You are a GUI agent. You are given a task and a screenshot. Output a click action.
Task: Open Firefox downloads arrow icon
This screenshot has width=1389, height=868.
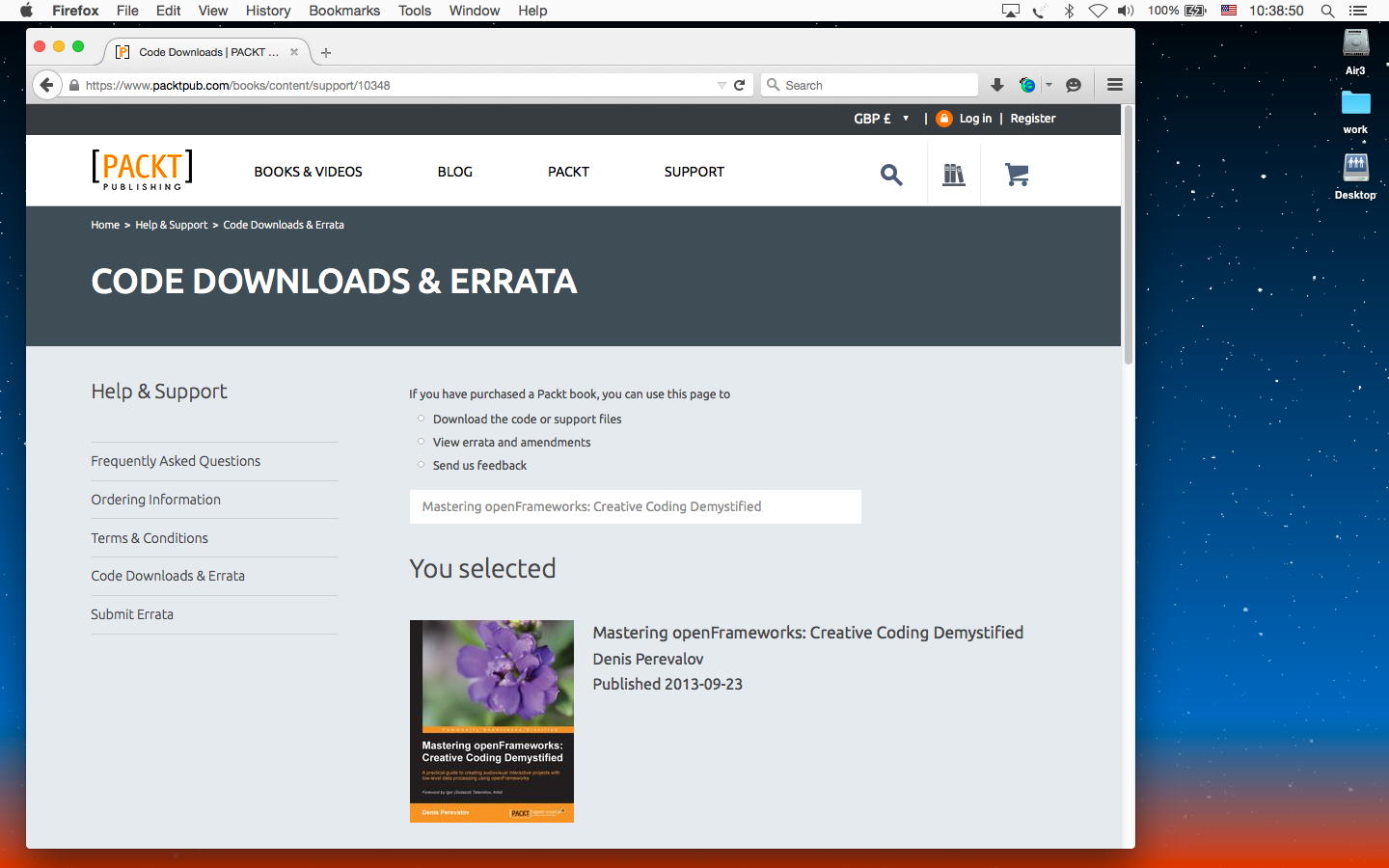pos(997,85)
